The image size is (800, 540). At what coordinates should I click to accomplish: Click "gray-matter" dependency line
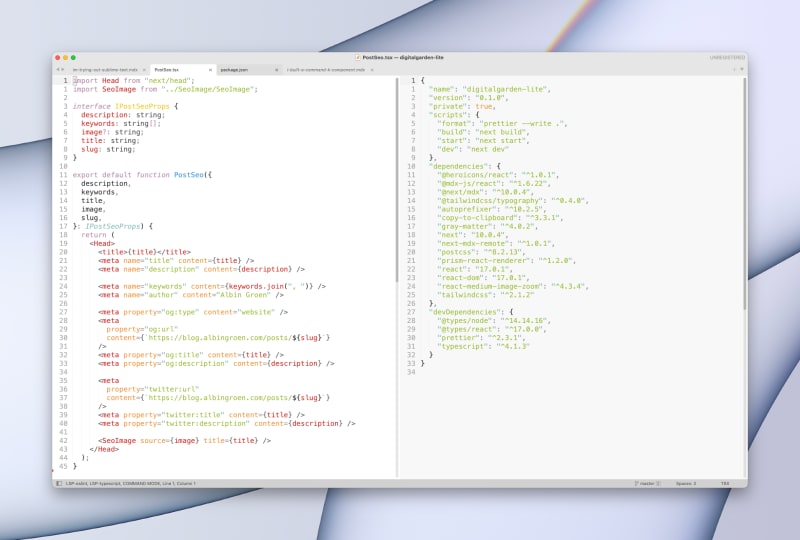click(x=488, y=227)
